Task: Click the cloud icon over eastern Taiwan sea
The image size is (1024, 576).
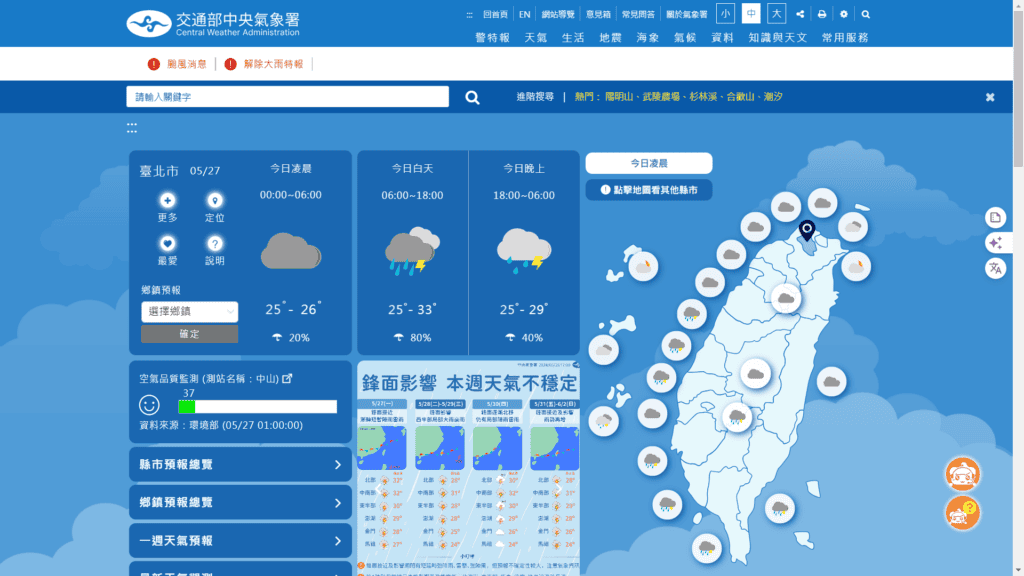Action: pyautogui.click(x=831, y=381)
